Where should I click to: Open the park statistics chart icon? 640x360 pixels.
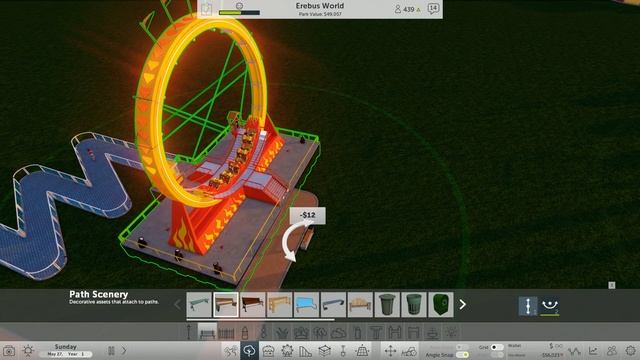pyautogui.click(x=593, y=351)
